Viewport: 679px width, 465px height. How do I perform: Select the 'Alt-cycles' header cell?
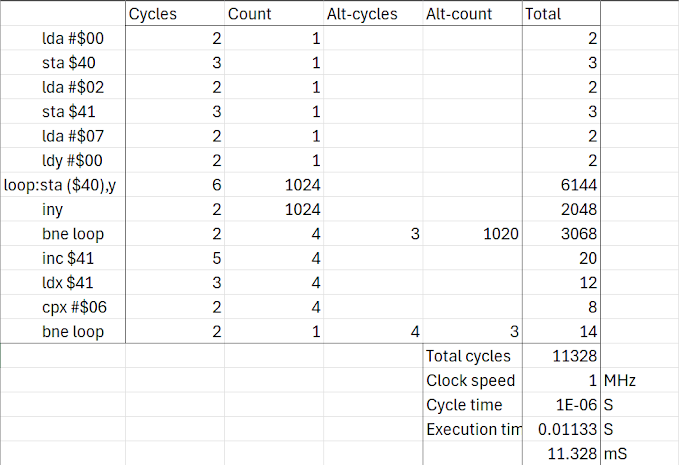[x=373, y=14]
